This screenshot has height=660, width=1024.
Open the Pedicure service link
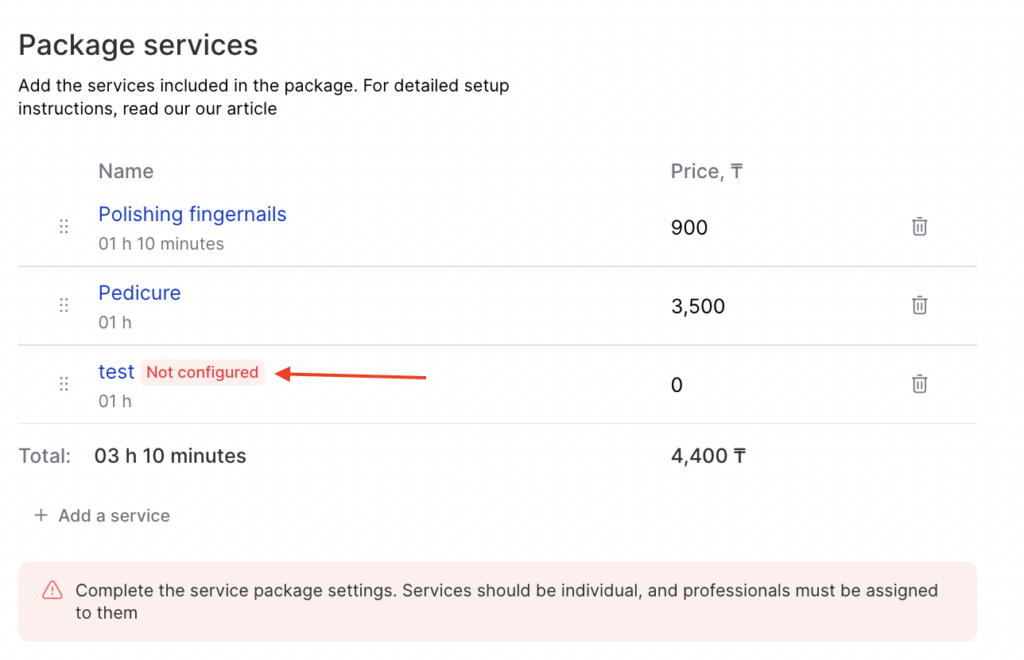coord(139,293)
